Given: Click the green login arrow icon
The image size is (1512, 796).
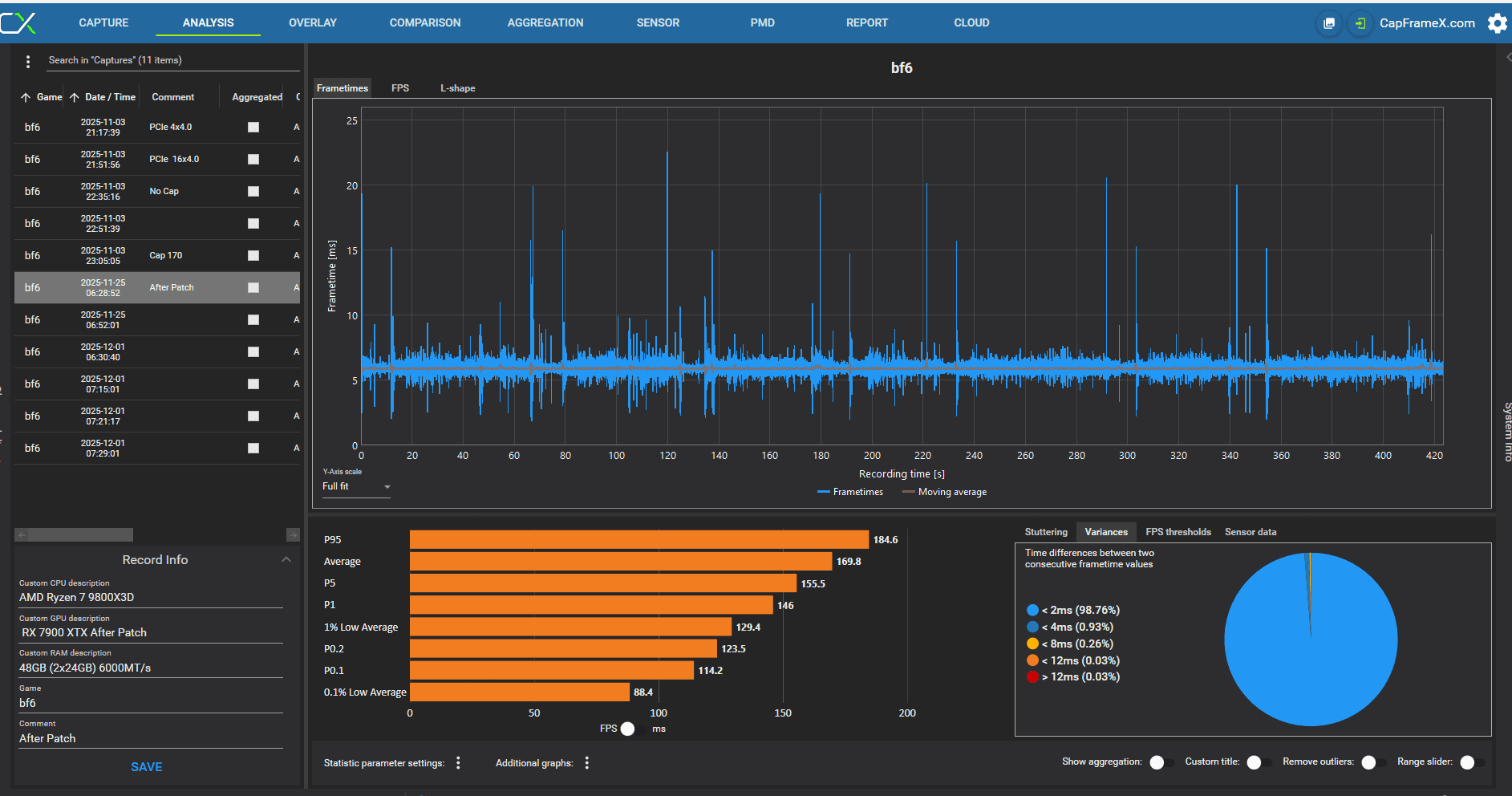Looking at the screenshot, I should pyautogui.click(x=1360, y=23).
